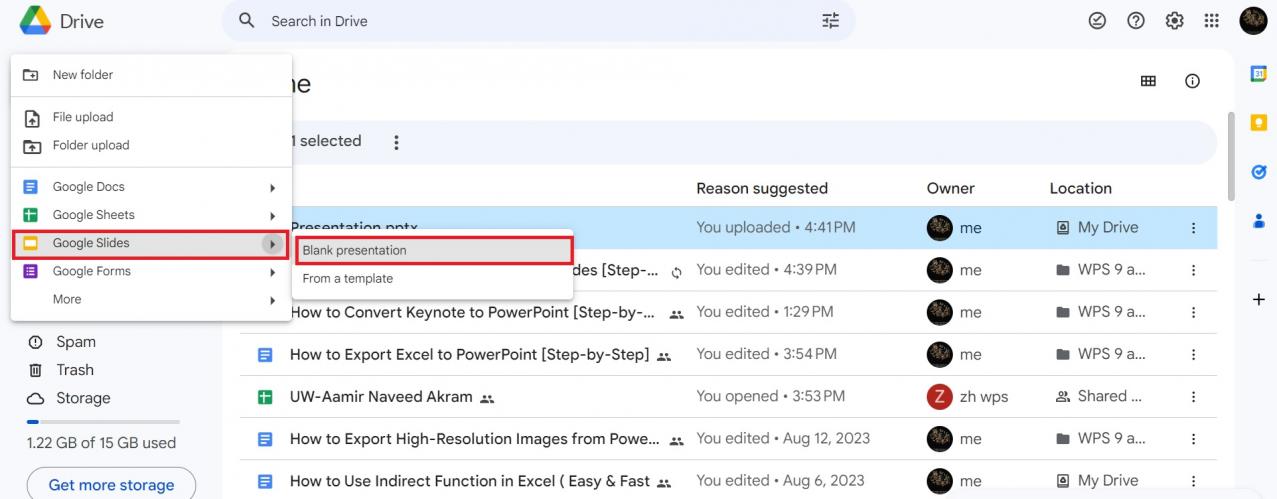The width and height of the screenshot is (1277, 499).
Task: Click the vertical scrollbar of the file list
Action: (1232, 155)
